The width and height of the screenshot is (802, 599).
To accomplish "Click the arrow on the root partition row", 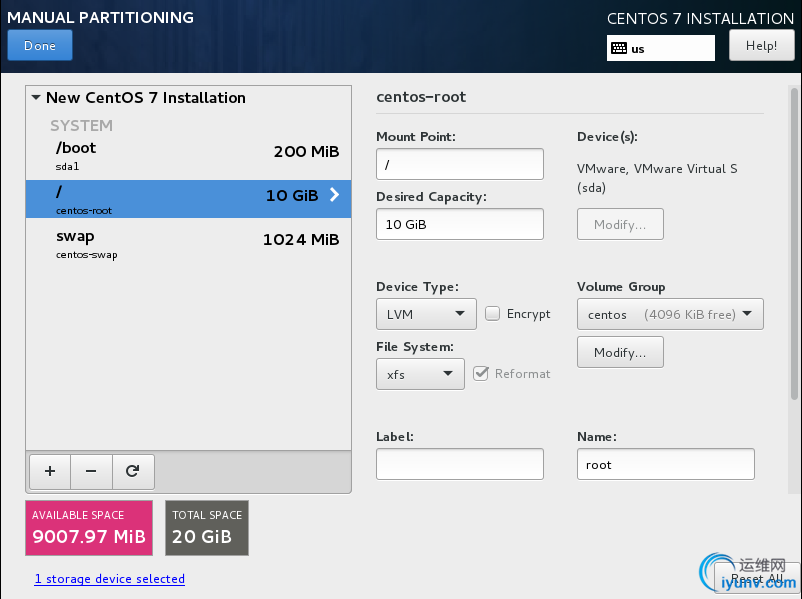I will tap(335, 194).
